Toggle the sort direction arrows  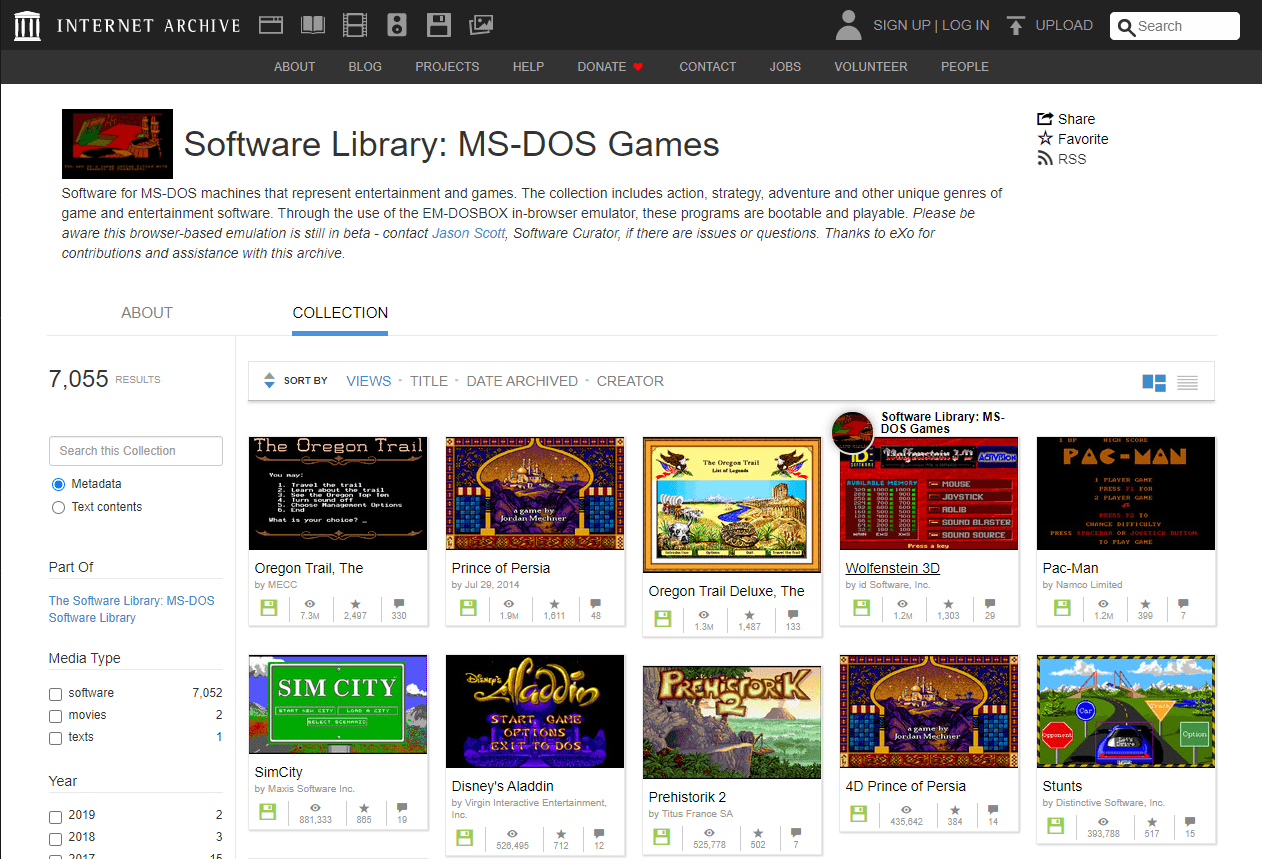click(x=269, y=381)
